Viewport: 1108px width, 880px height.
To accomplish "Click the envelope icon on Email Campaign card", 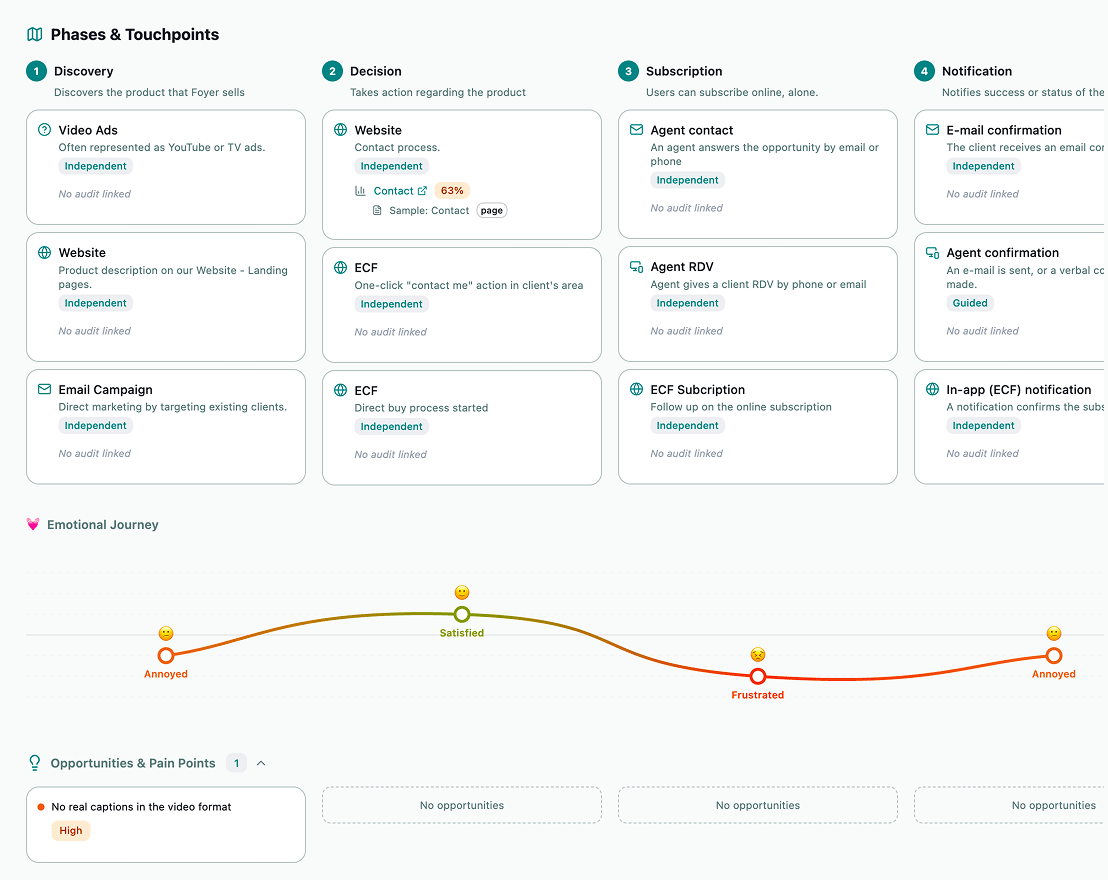I will (45, 389).
